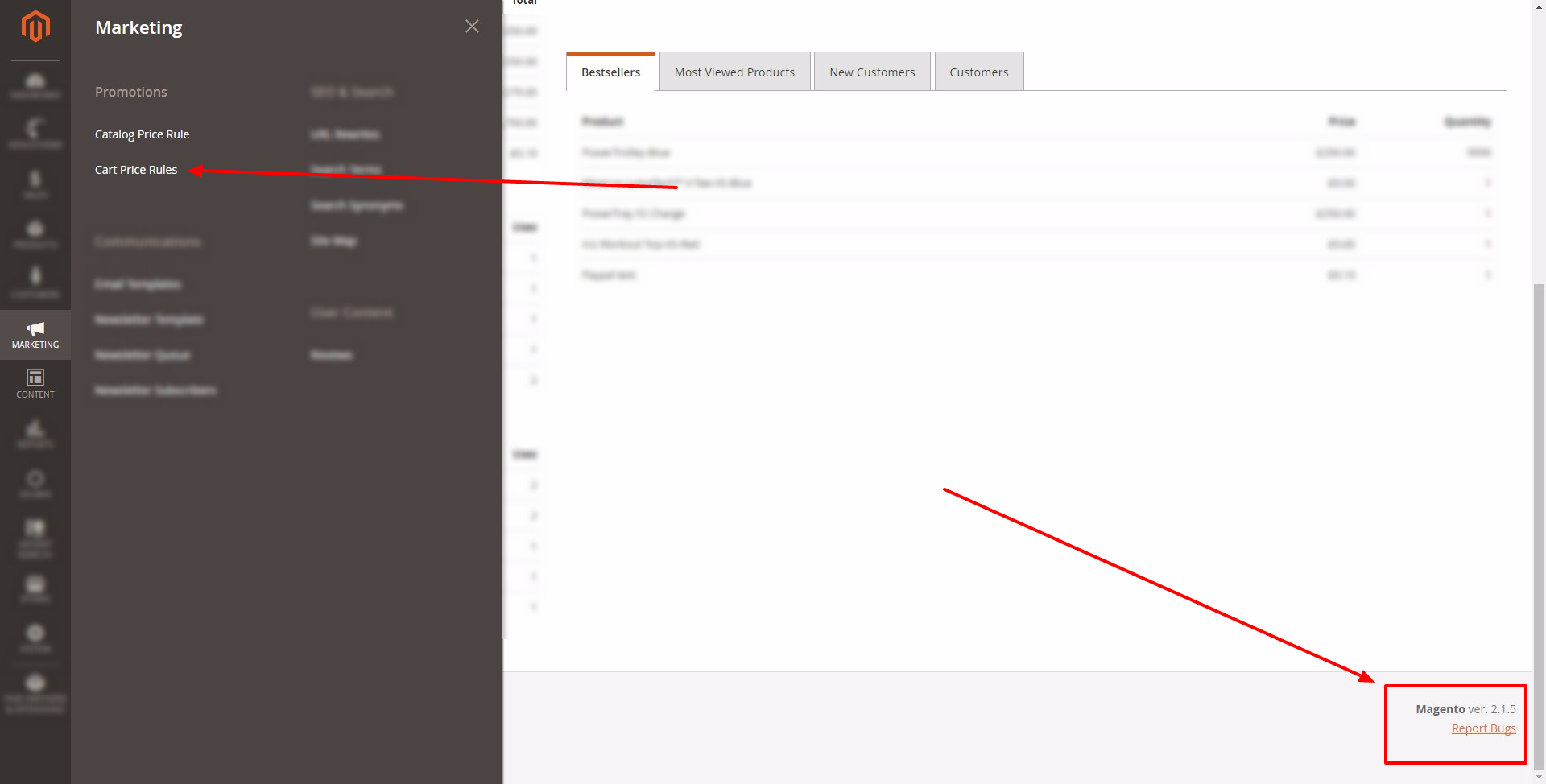Click the Report Bugs link
This screenshot has width=1546, height=784.
click(1484, 728)
